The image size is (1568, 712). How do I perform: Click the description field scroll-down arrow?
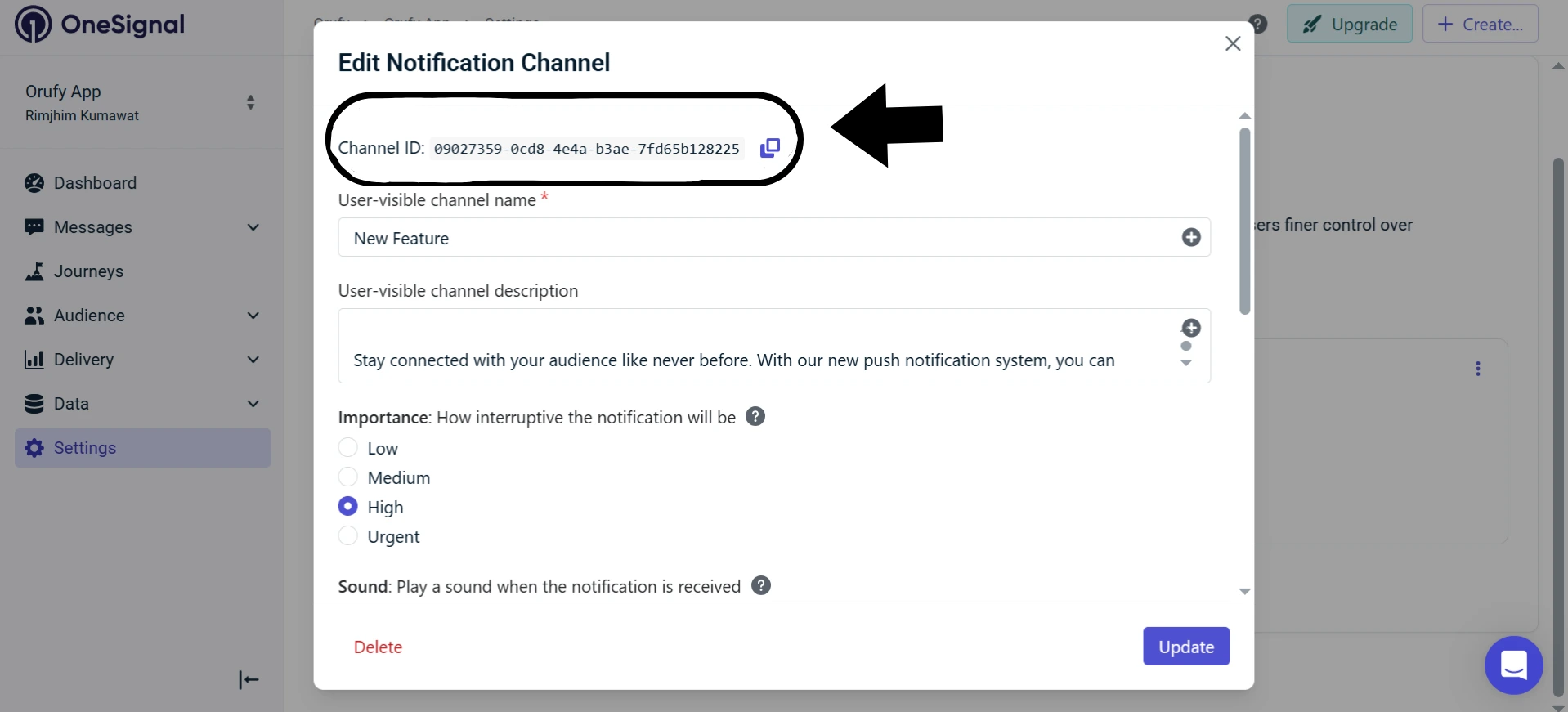[x=1186, y=363]
